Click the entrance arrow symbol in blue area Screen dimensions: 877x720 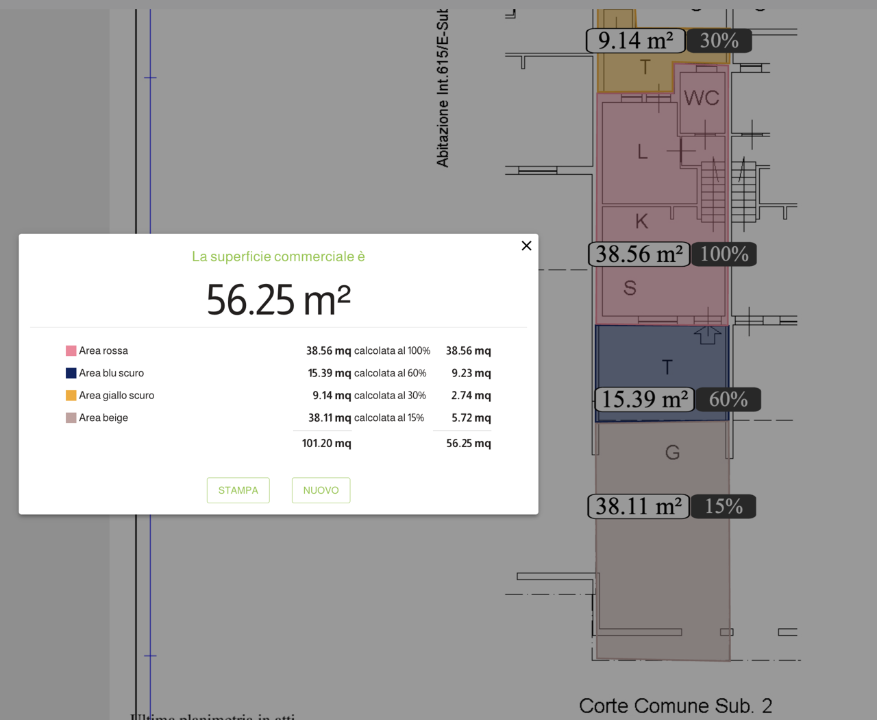(x=707, y=335)
